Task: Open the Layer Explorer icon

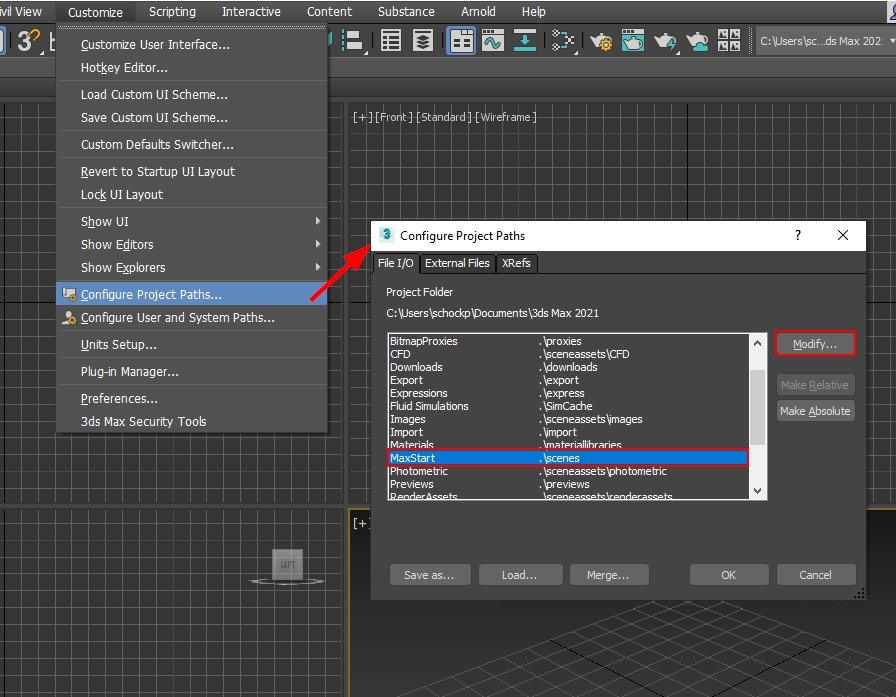Action: [423, 41]
